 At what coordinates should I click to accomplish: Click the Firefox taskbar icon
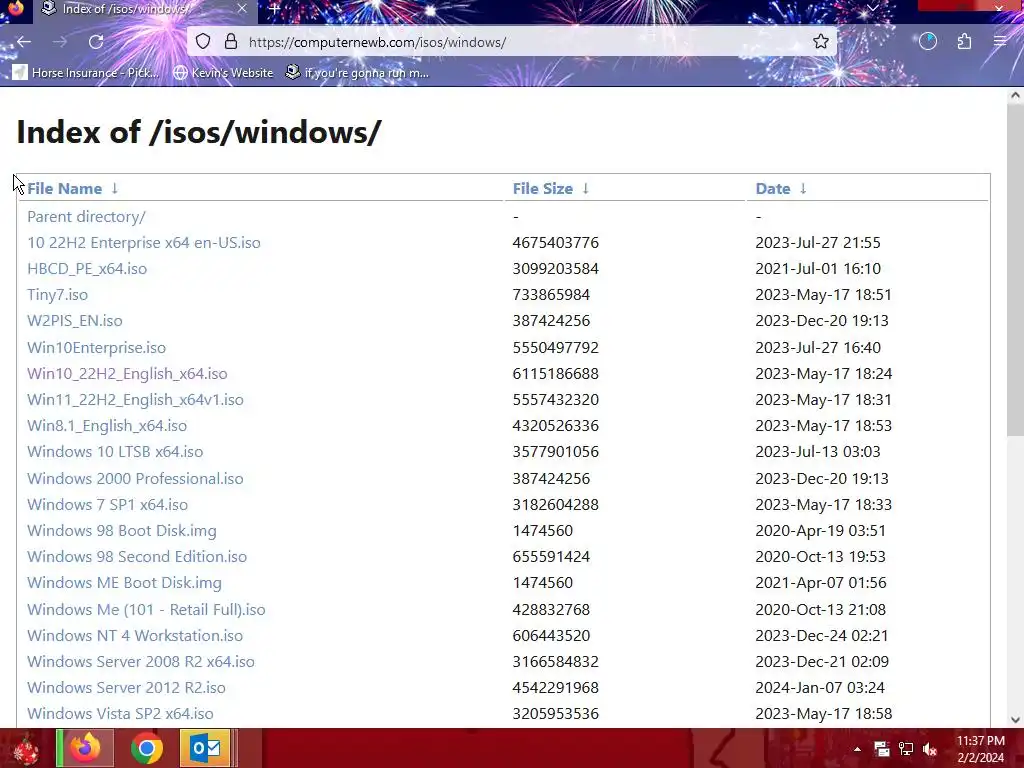pyautogui.click(x=85, y=748)
